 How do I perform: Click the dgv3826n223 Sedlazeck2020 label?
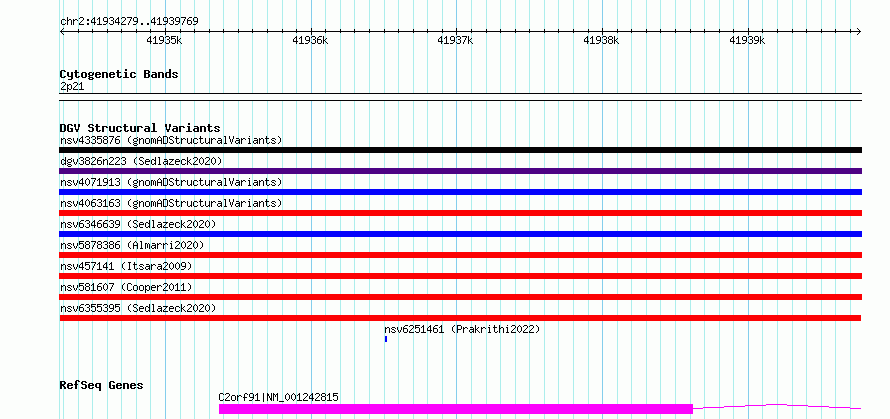click(x=141, y=161)
